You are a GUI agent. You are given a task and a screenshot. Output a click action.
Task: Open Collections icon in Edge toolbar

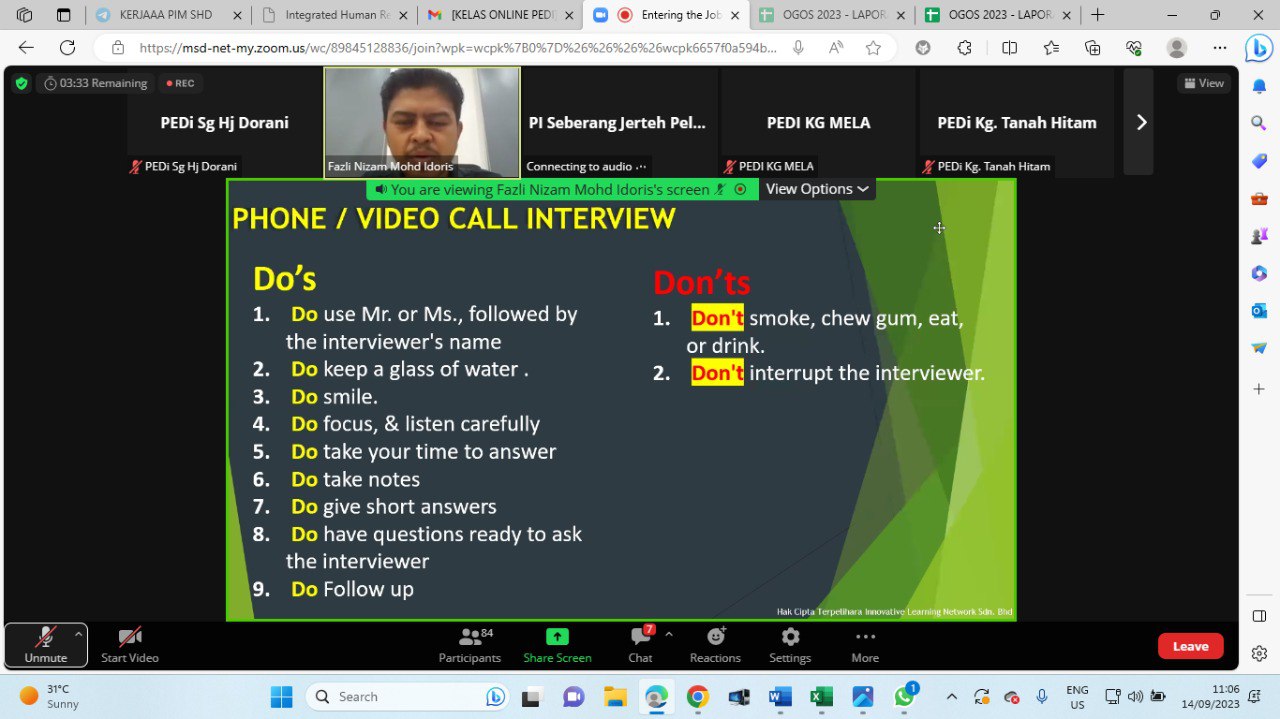[1093, 48]
